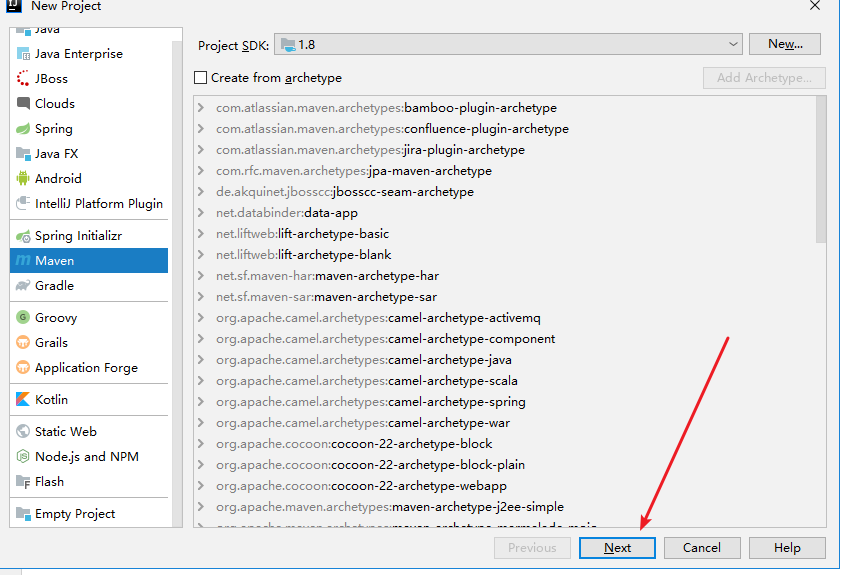Close the New Project dialog
The image size is (843, 575).
click(815, 5)
